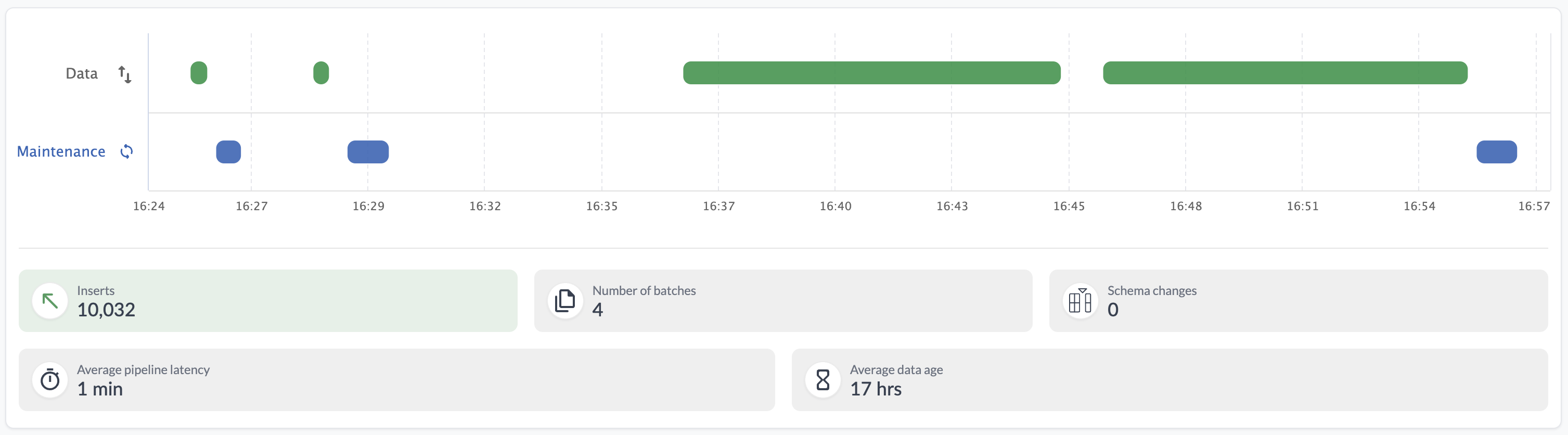
Task: Click the Average data age card
Action: pyautogui.click(x=1168, y=380)
